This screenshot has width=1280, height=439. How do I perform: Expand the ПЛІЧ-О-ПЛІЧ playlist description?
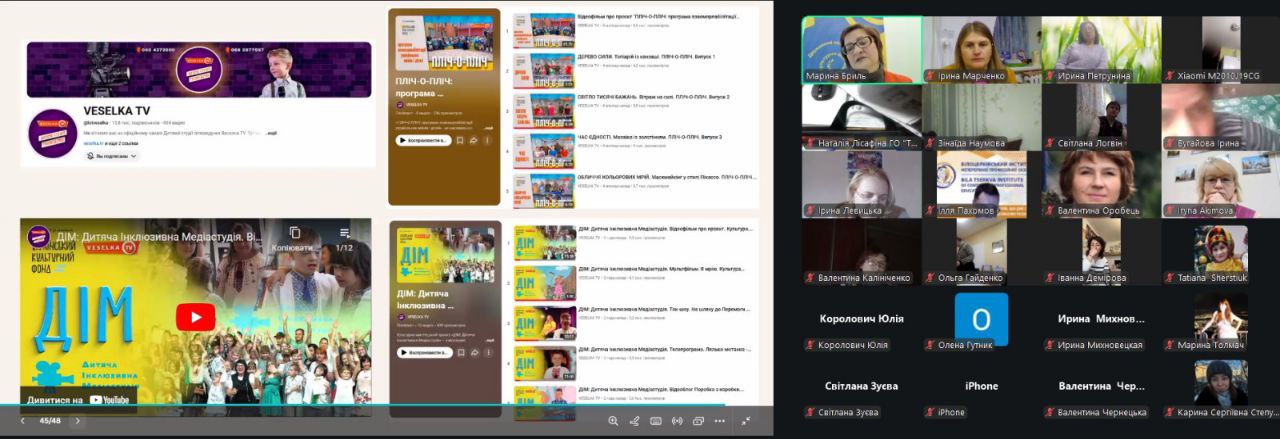pos(488,128)
